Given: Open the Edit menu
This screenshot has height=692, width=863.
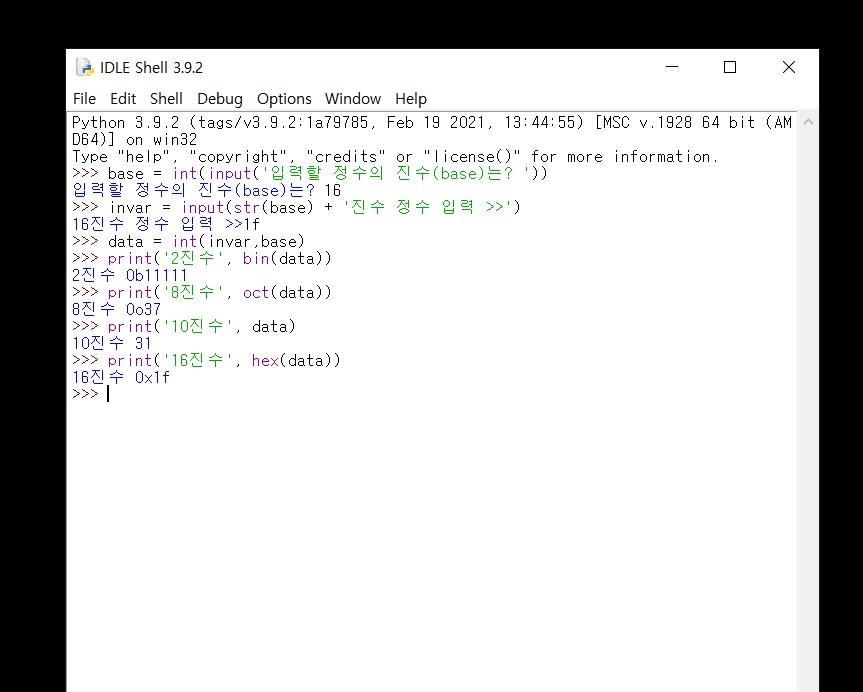Looking at the screenshot, I should (123, 99).
